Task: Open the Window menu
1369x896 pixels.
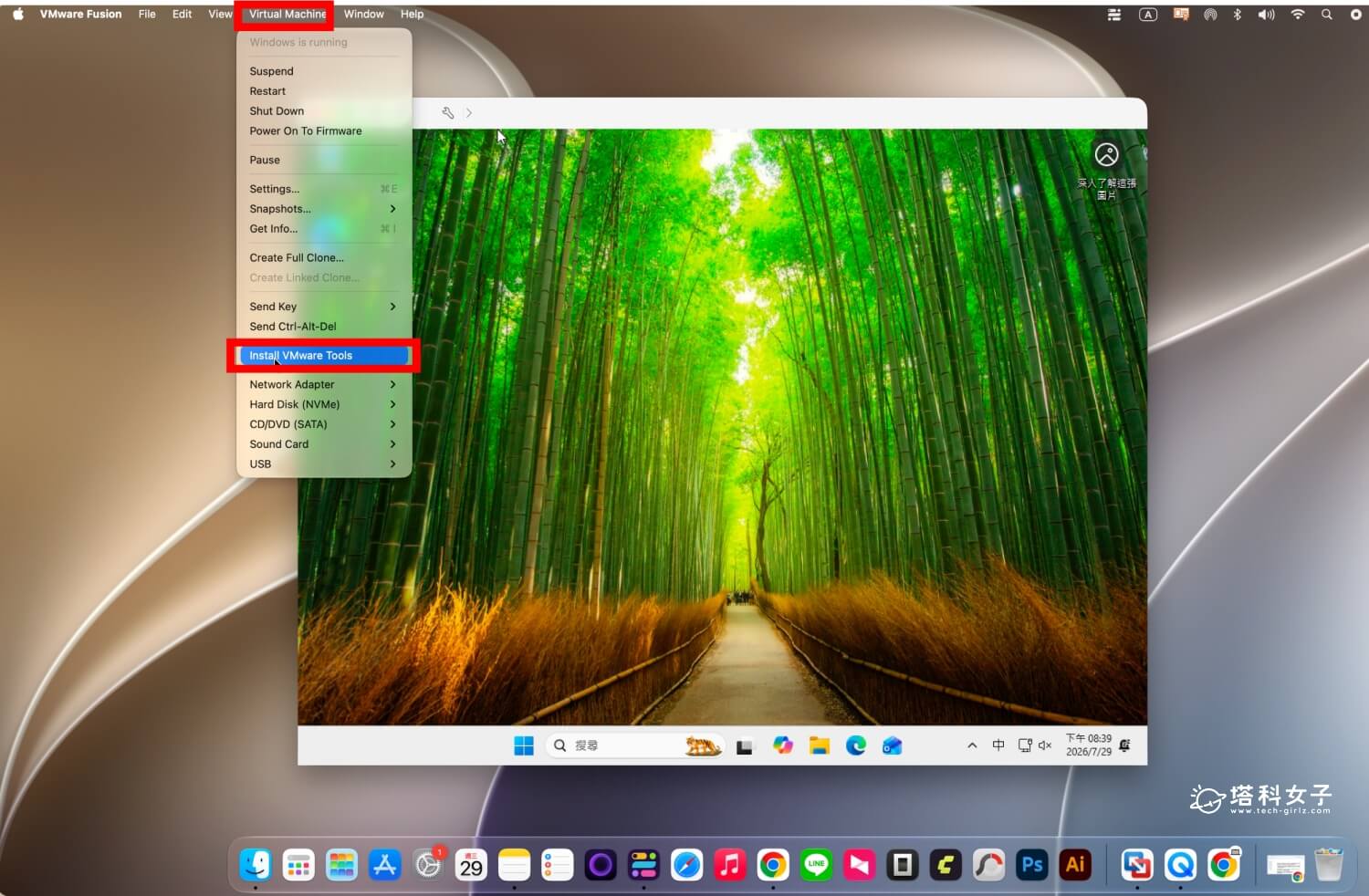Action: (363, 14)
